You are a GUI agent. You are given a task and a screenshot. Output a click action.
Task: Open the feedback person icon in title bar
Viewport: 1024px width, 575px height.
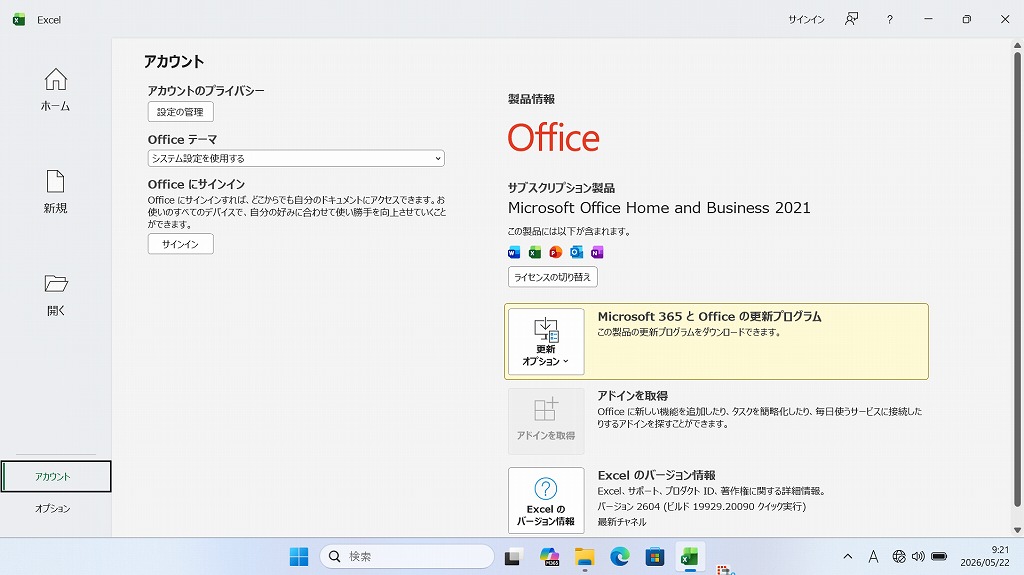coord(851,20)
